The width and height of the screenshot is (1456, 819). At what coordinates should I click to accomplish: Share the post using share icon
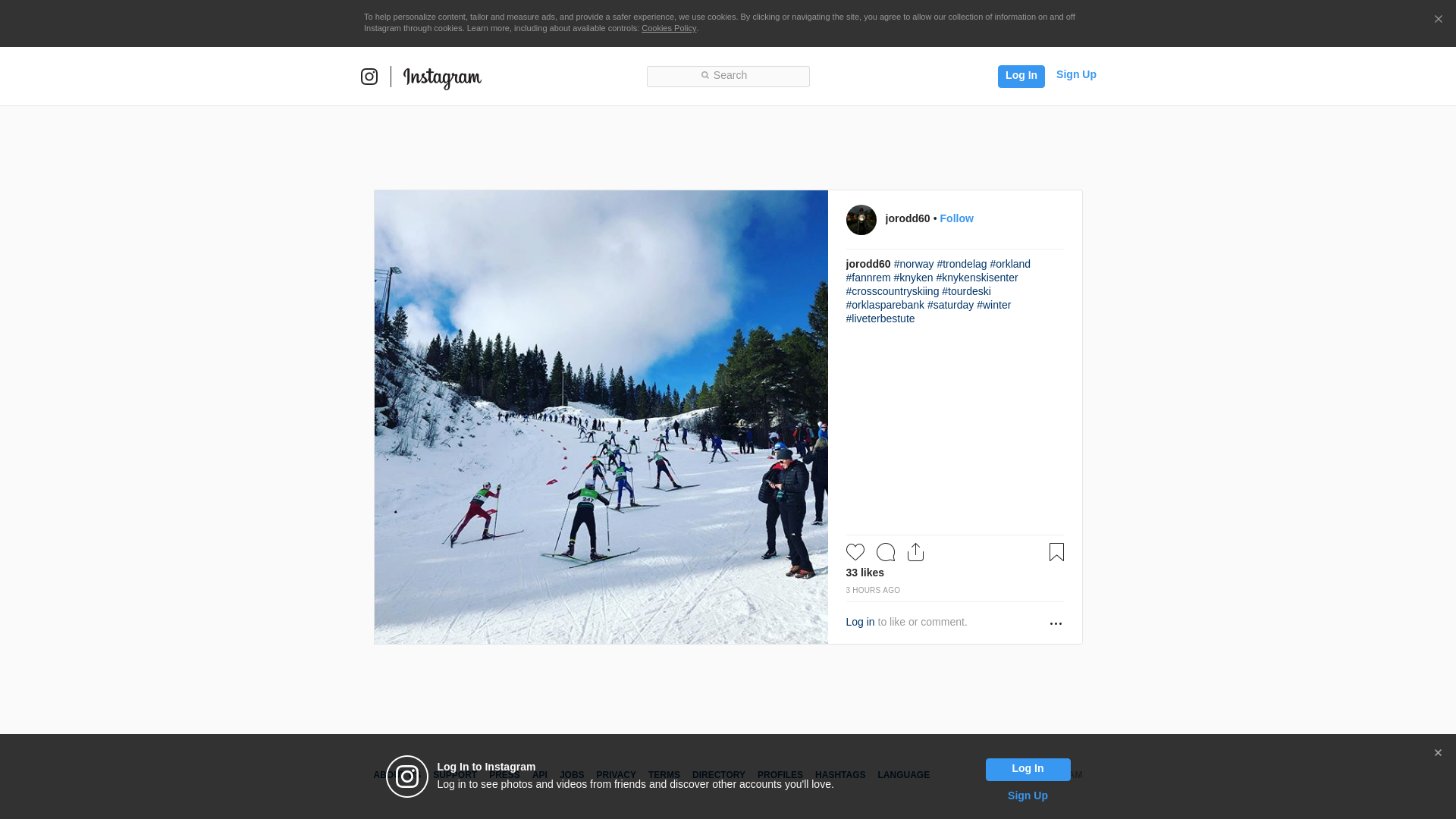tap(915, 552)
